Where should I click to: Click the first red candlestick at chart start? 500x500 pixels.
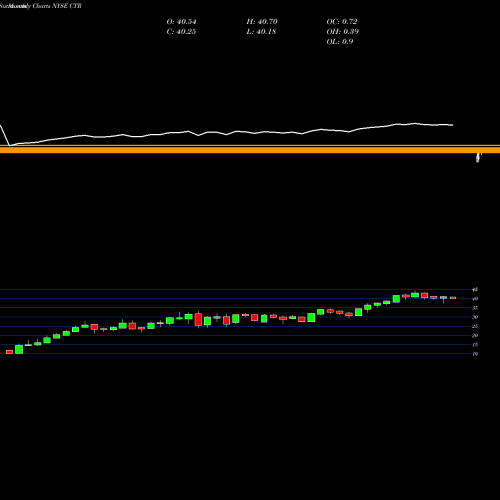[9, 352]
